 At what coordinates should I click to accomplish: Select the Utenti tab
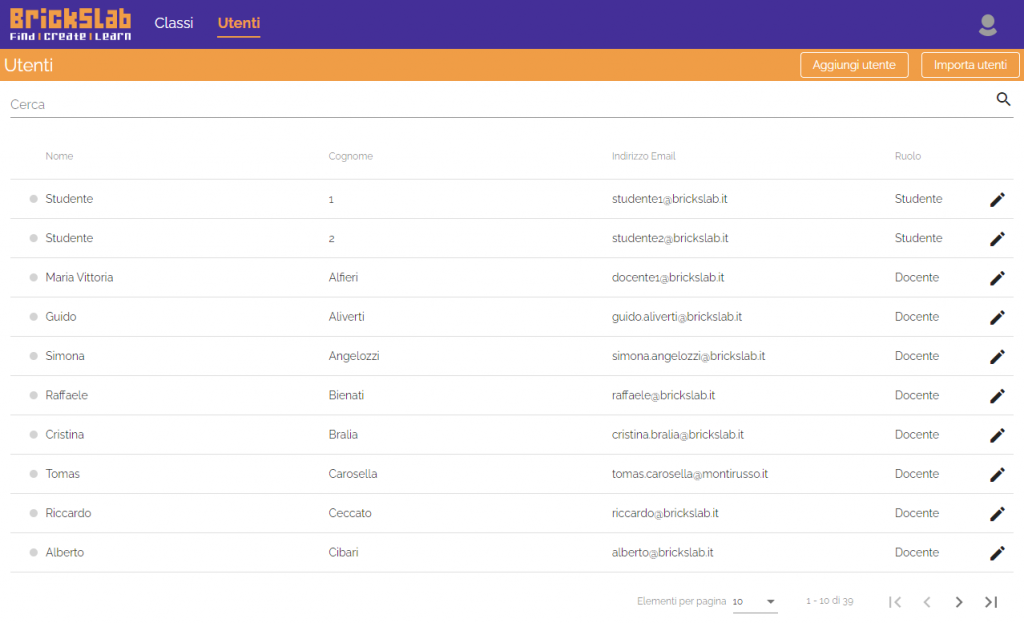click(239, 23)
